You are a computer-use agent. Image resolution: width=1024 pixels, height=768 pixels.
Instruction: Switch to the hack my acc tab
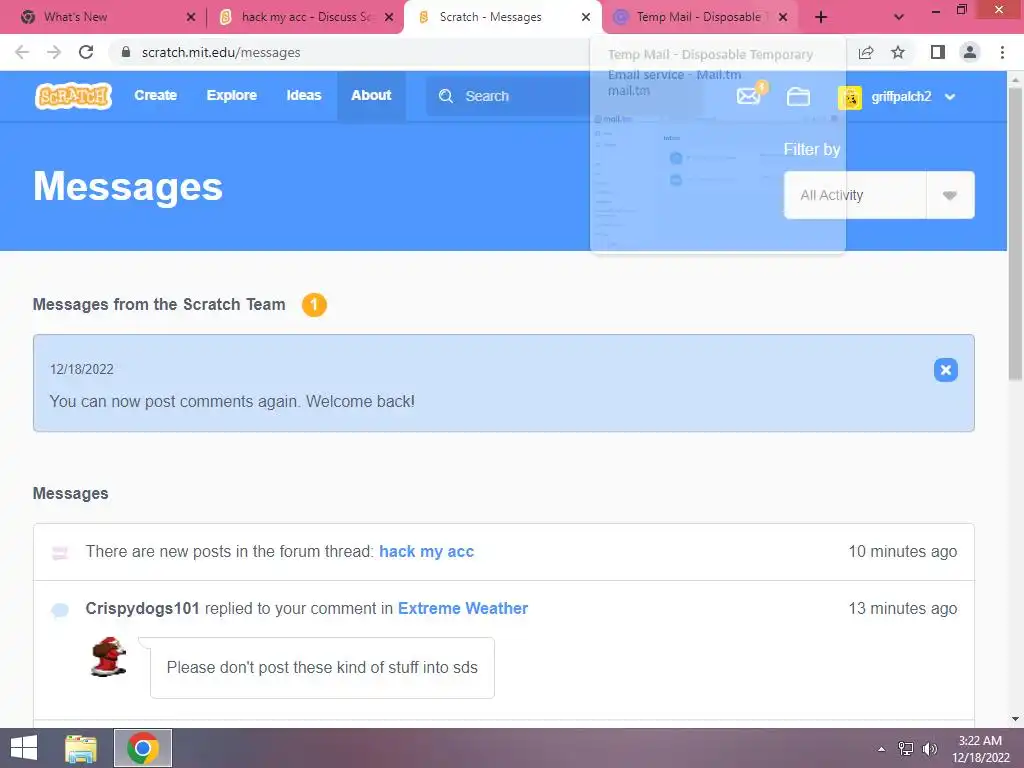tap(307, 17)
